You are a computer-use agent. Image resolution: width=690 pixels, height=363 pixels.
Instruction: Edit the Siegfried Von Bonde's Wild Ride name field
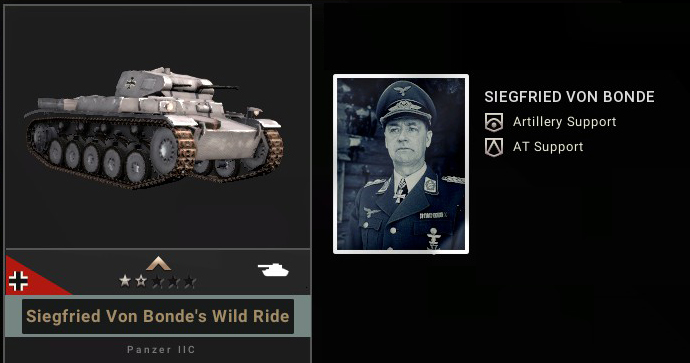click(x=158, y=316)
